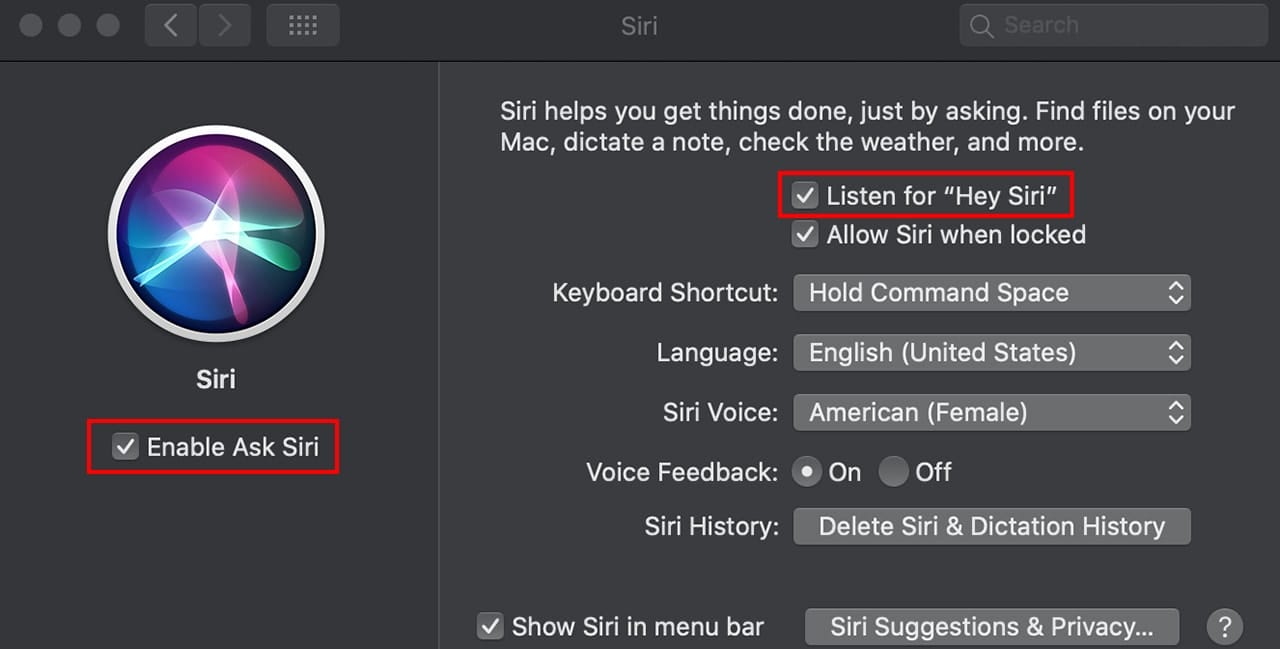Disable Show Siri in menu bar
1280x649 pixels.
(x=490, y=627)
